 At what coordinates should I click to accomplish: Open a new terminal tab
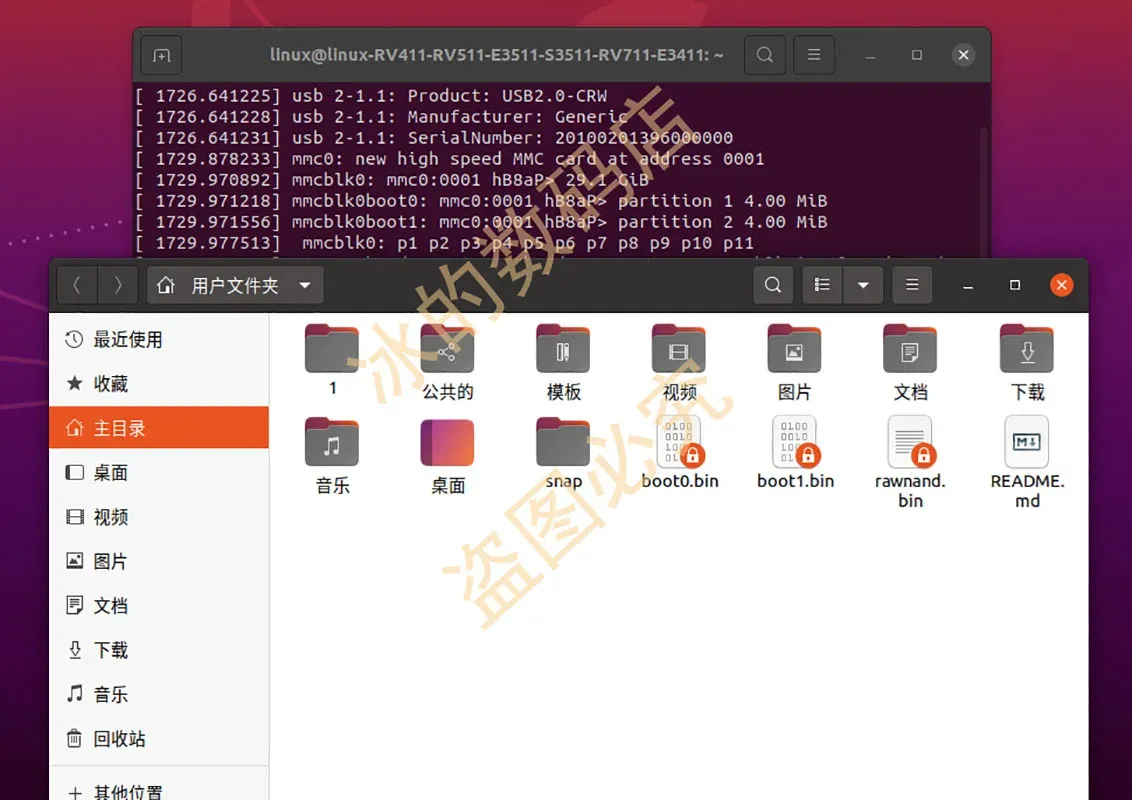pyautogui.click(x=161, y=55)
